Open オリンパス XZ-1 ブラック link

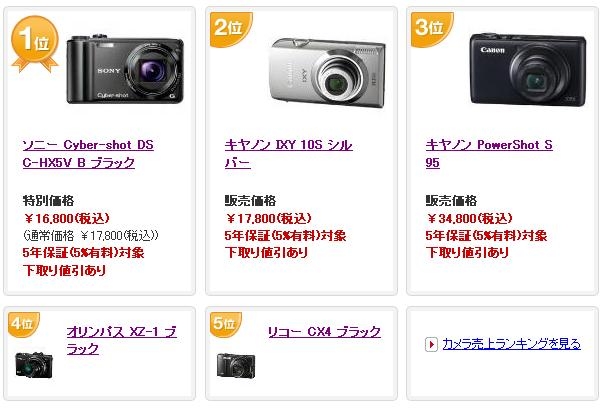point(122,340)
